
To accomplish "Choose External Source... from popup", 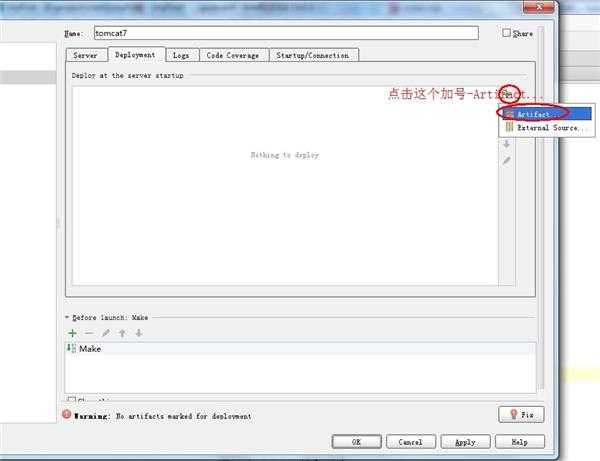I will point(547,128).
